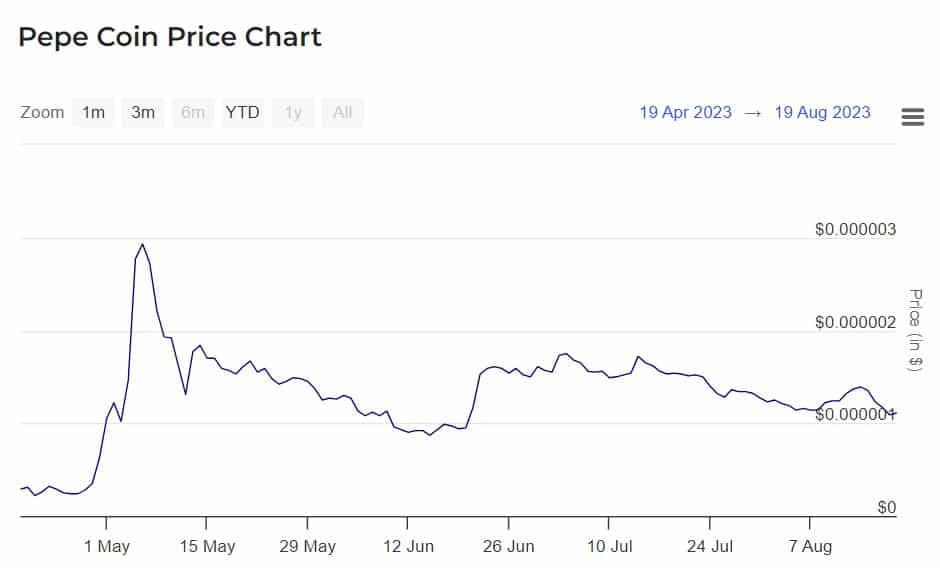Viewport: 940px width, 568px height.
Task: Click the $0.000003 y-axis label
Action: tap(855, 230)
